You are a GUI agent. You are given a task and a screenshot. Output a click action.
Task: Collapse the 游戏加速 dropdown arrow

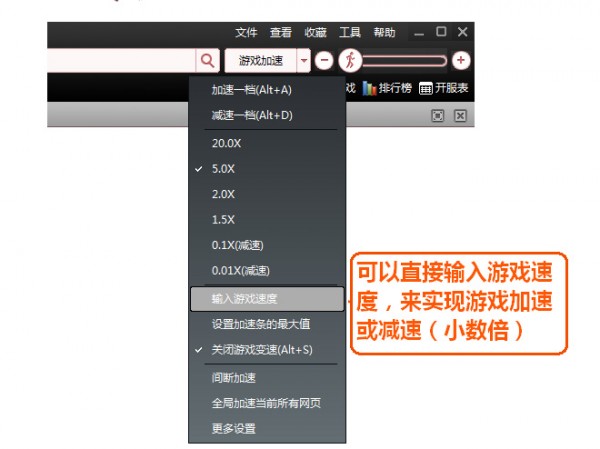(x=305, y=60)
